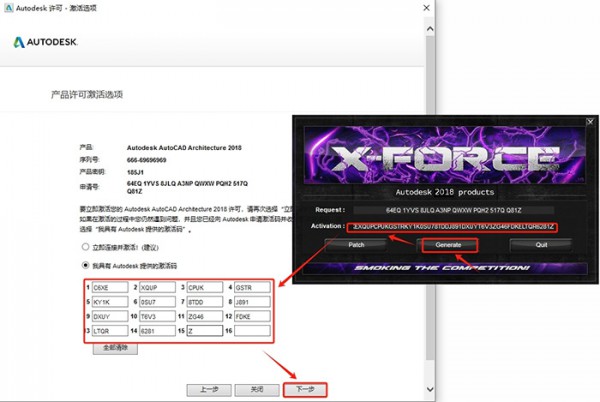Click activation code field 12 containing FDKE
This screenshot has width=600, height=402.
coord(252,316)
